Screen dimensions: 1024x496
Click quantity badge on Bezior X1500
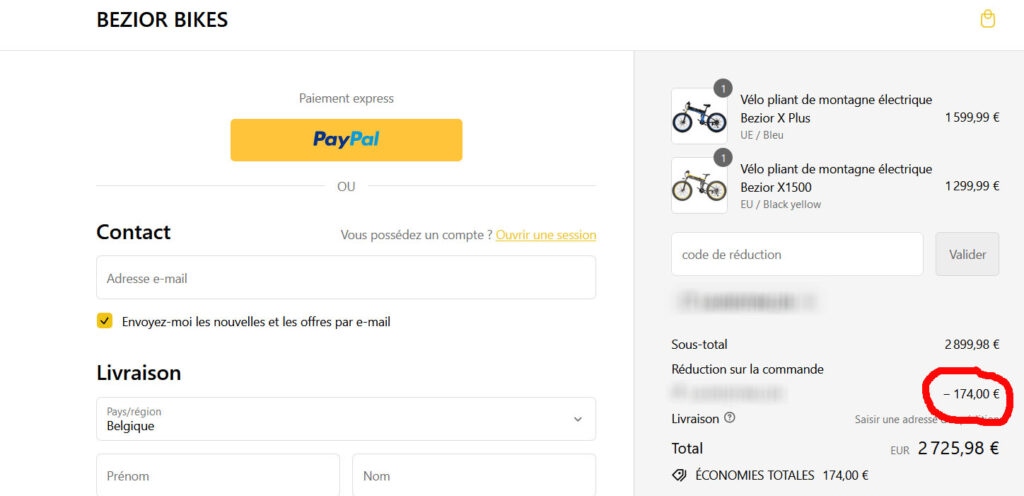coord(722,157)
